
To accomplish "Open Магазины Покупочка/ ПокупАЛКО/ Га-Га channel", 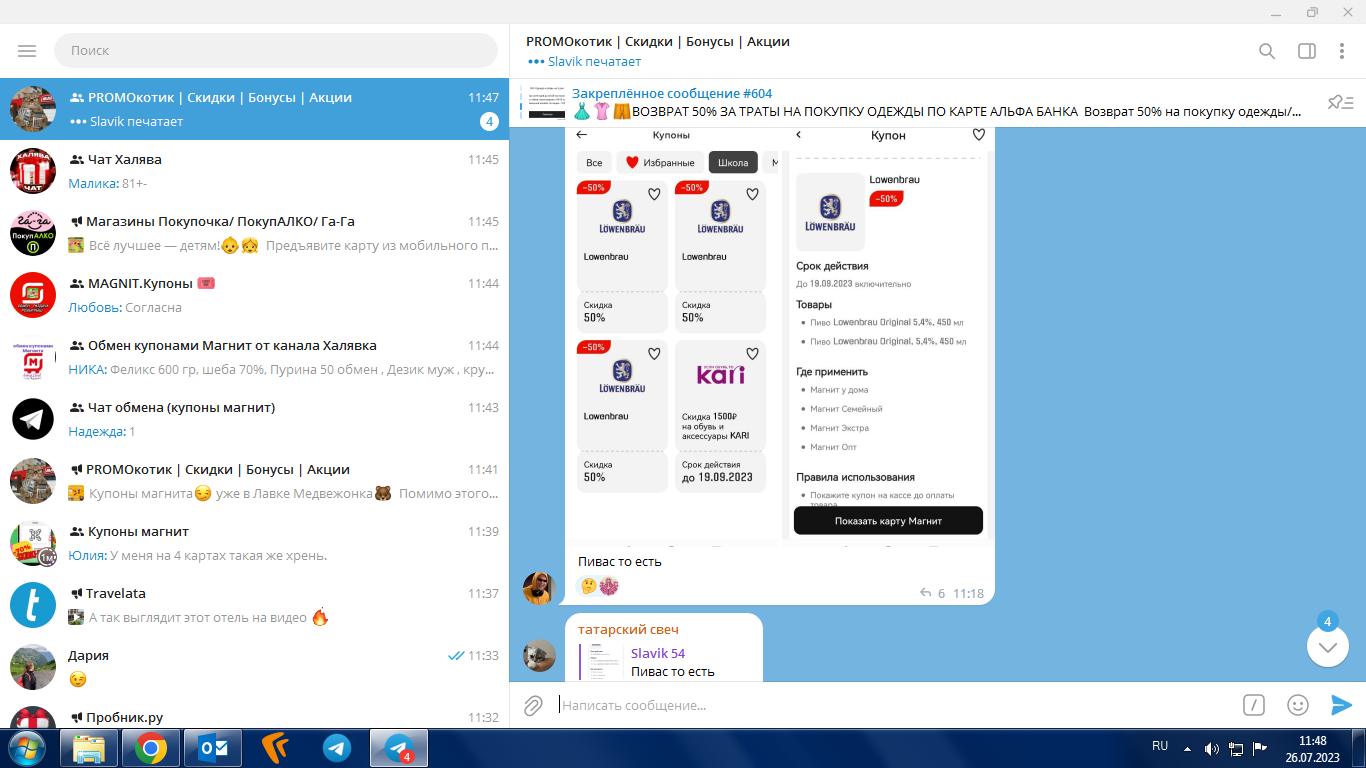I will click(x=255, y=233).
